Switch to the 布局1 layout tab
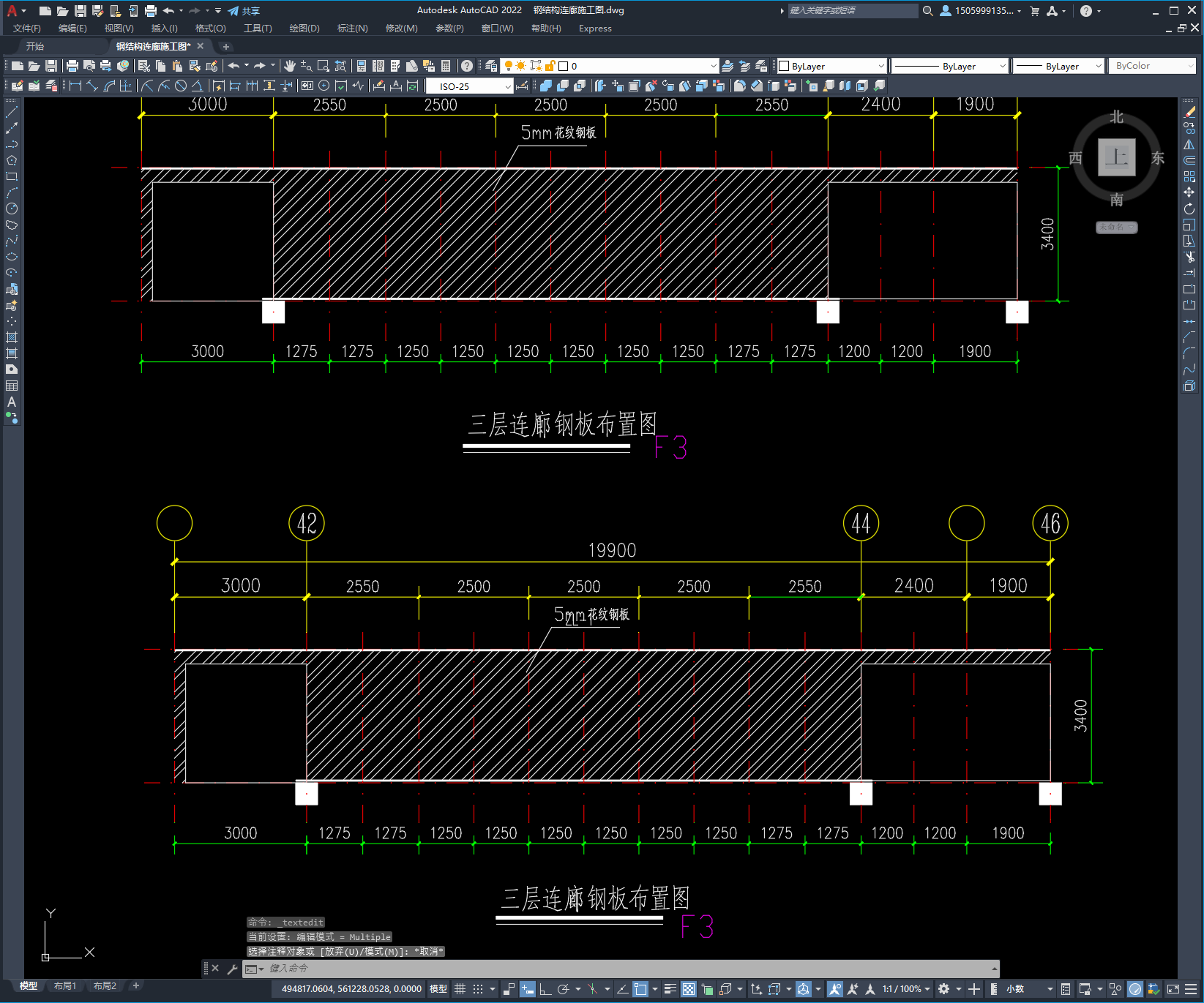 pos(65,986)
